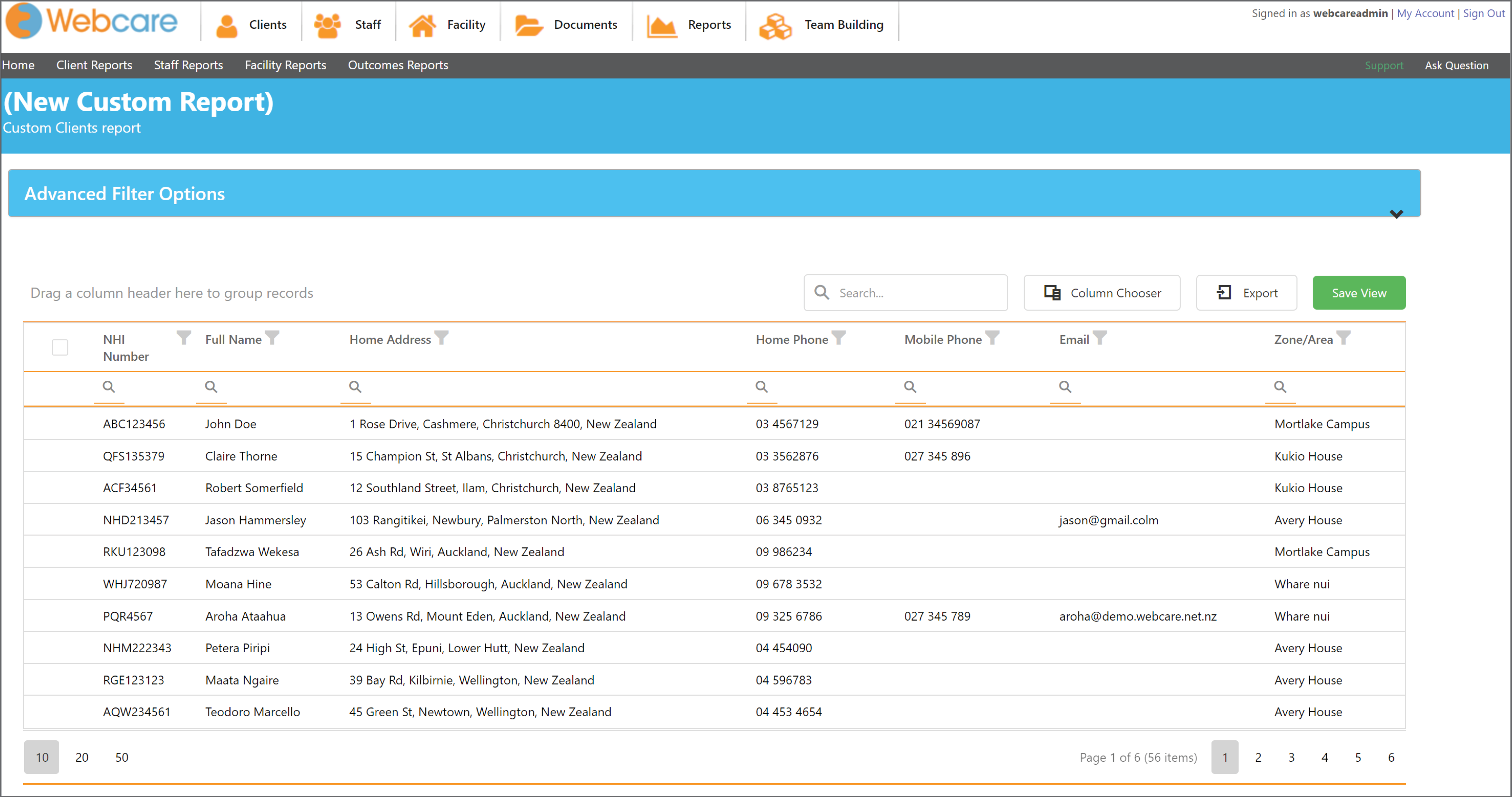The image size is (1512, 797).
Task: Go to Outcomes Reports menu item
Action: pyautogui.click(x=398, y=65)
